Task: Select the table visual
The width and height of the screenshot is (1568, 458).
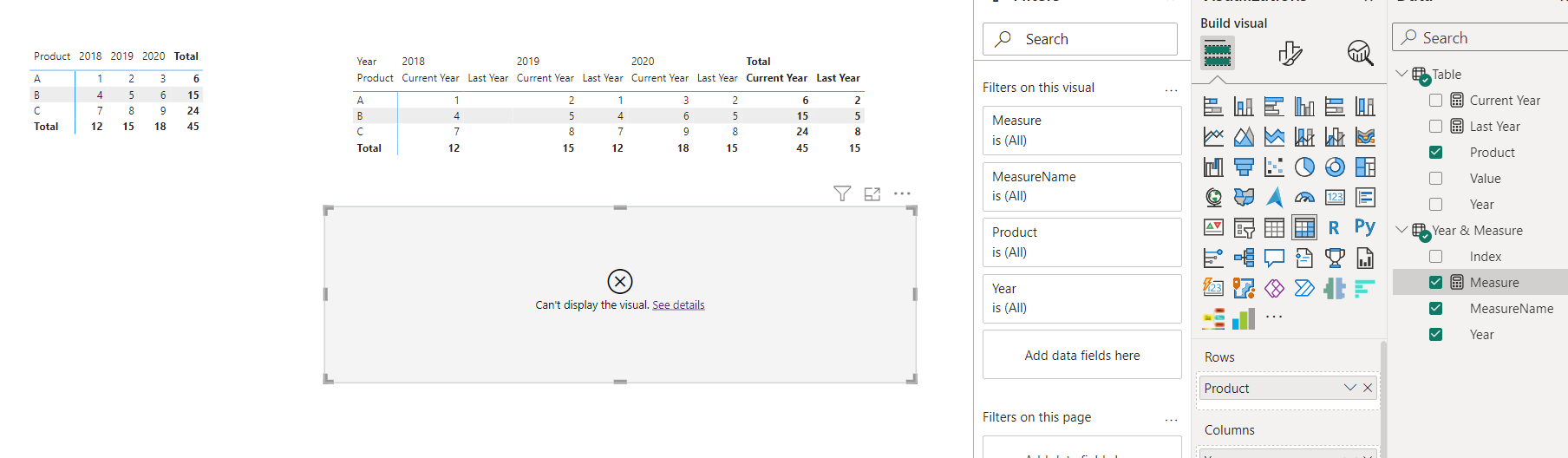Action: pos(1274,228)
